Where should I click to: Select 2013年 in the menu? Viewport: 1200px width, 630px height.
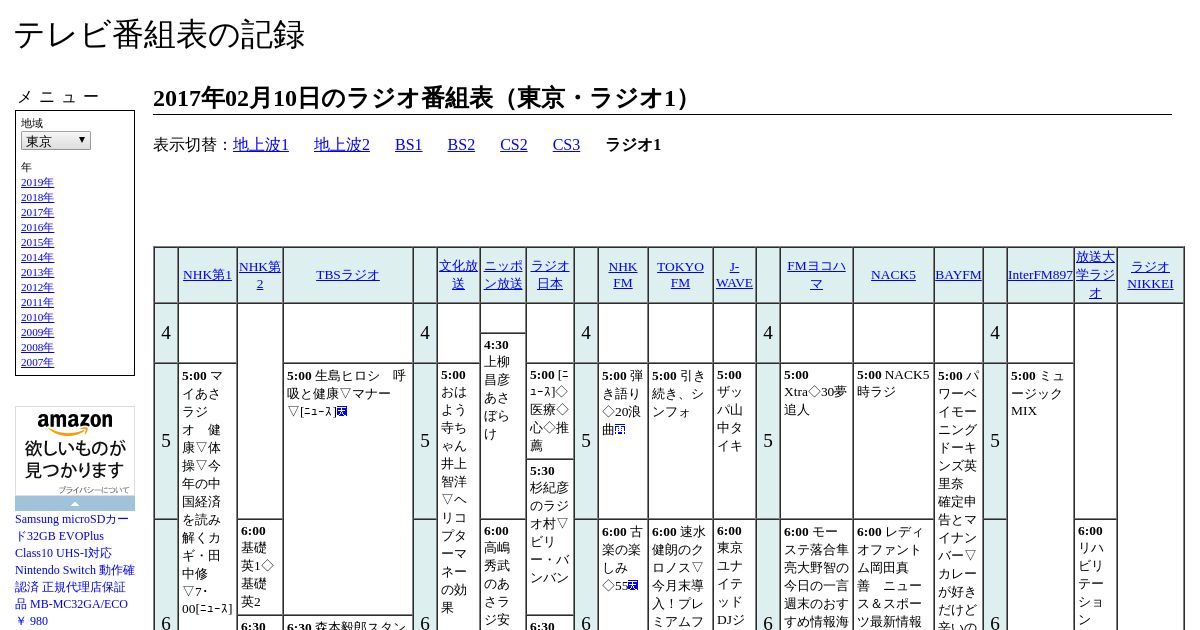[37, 272]
